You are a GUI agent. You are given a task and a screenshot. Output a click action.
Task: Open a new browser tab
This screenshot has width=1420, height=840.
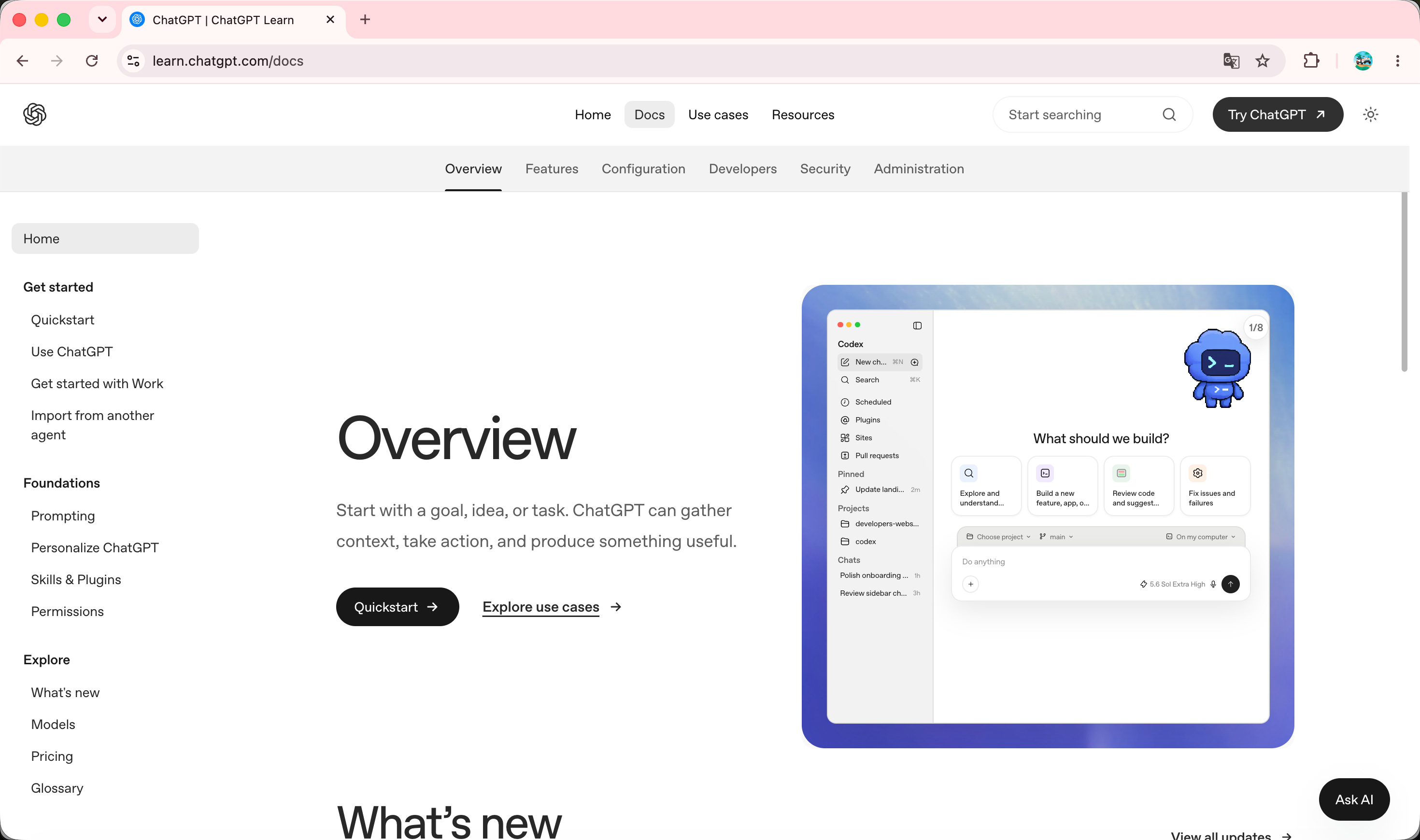[x=365, y=20]
